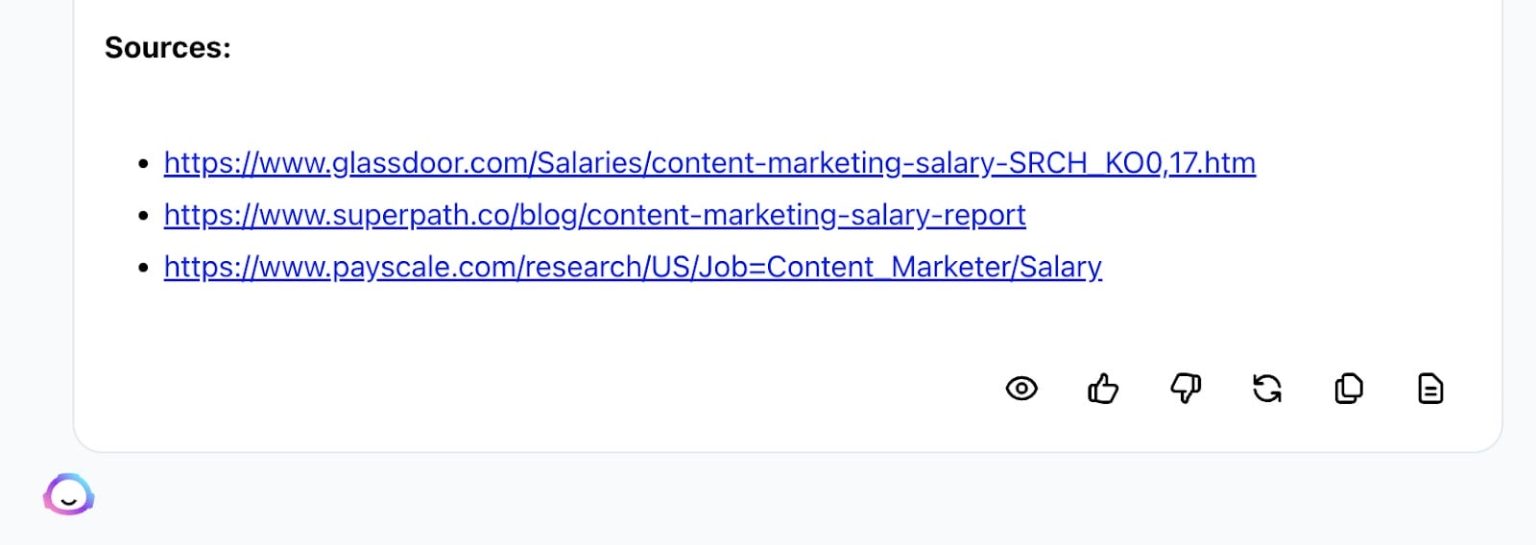Click "content-marketing-salary-report" in the Superpath URL
Viewport: 1536px width, 545px height.
click(x=802, y=215)
